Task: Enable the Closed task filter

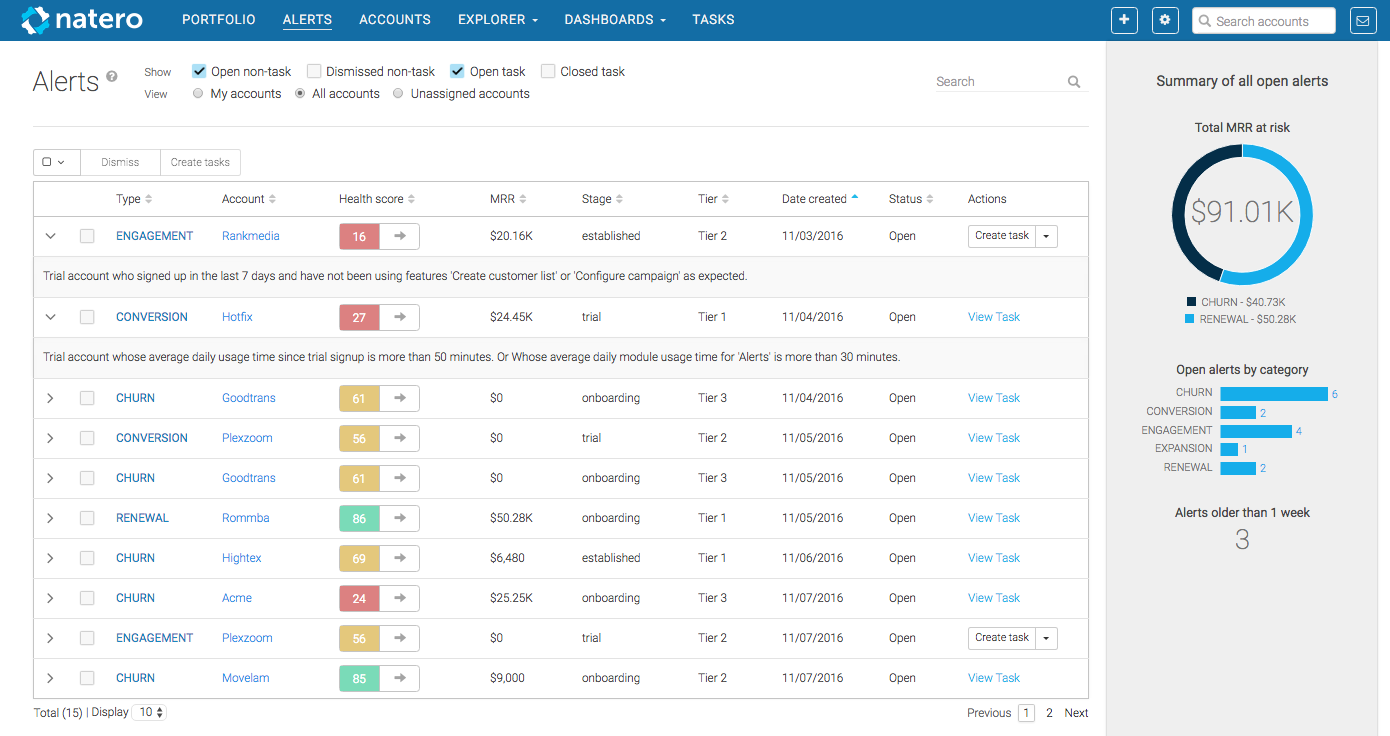Action: click(x=548, y=71)
